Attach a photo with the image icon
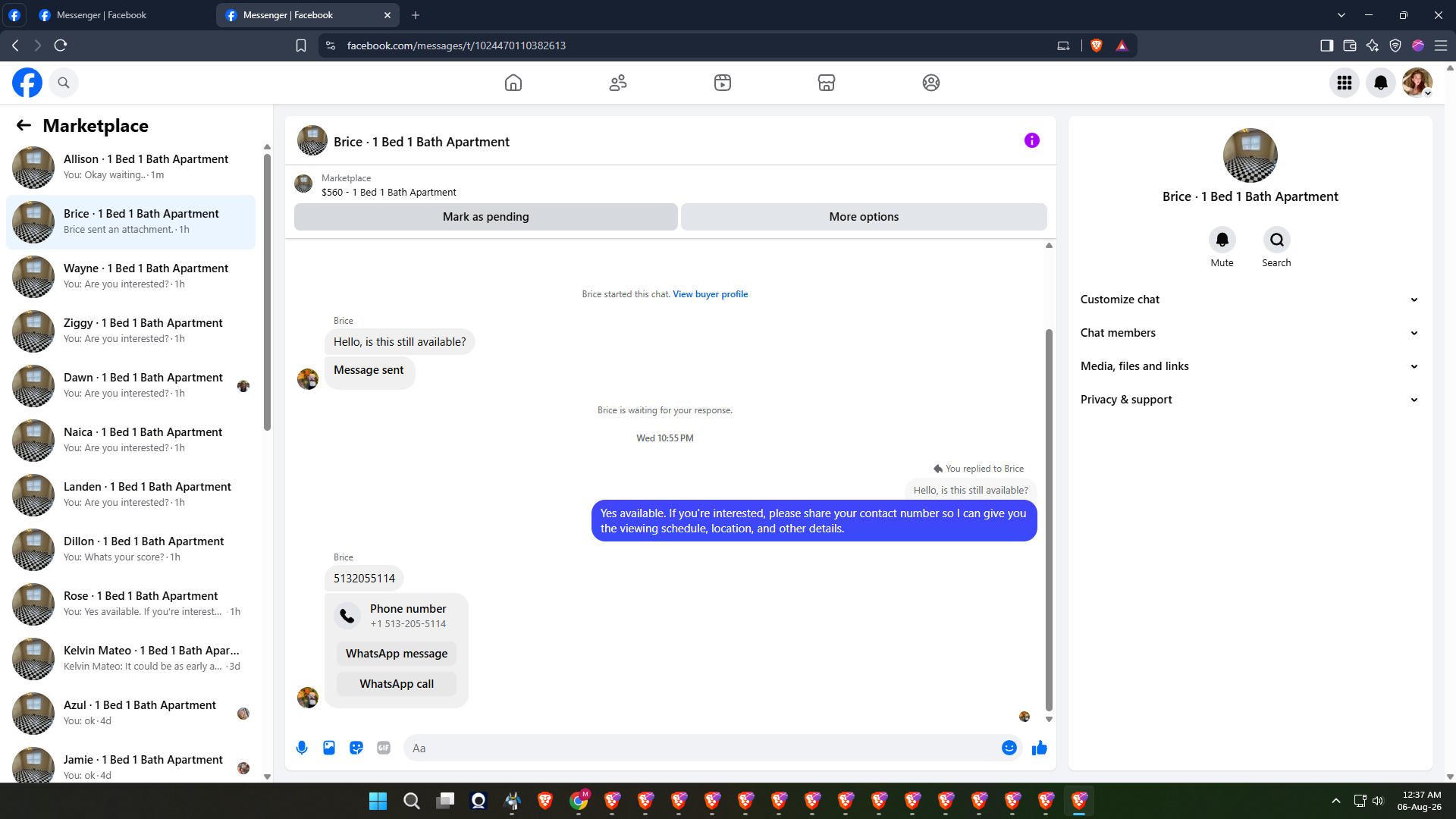This screenshot has height=819, width=1456. click(x=329, y=748)
